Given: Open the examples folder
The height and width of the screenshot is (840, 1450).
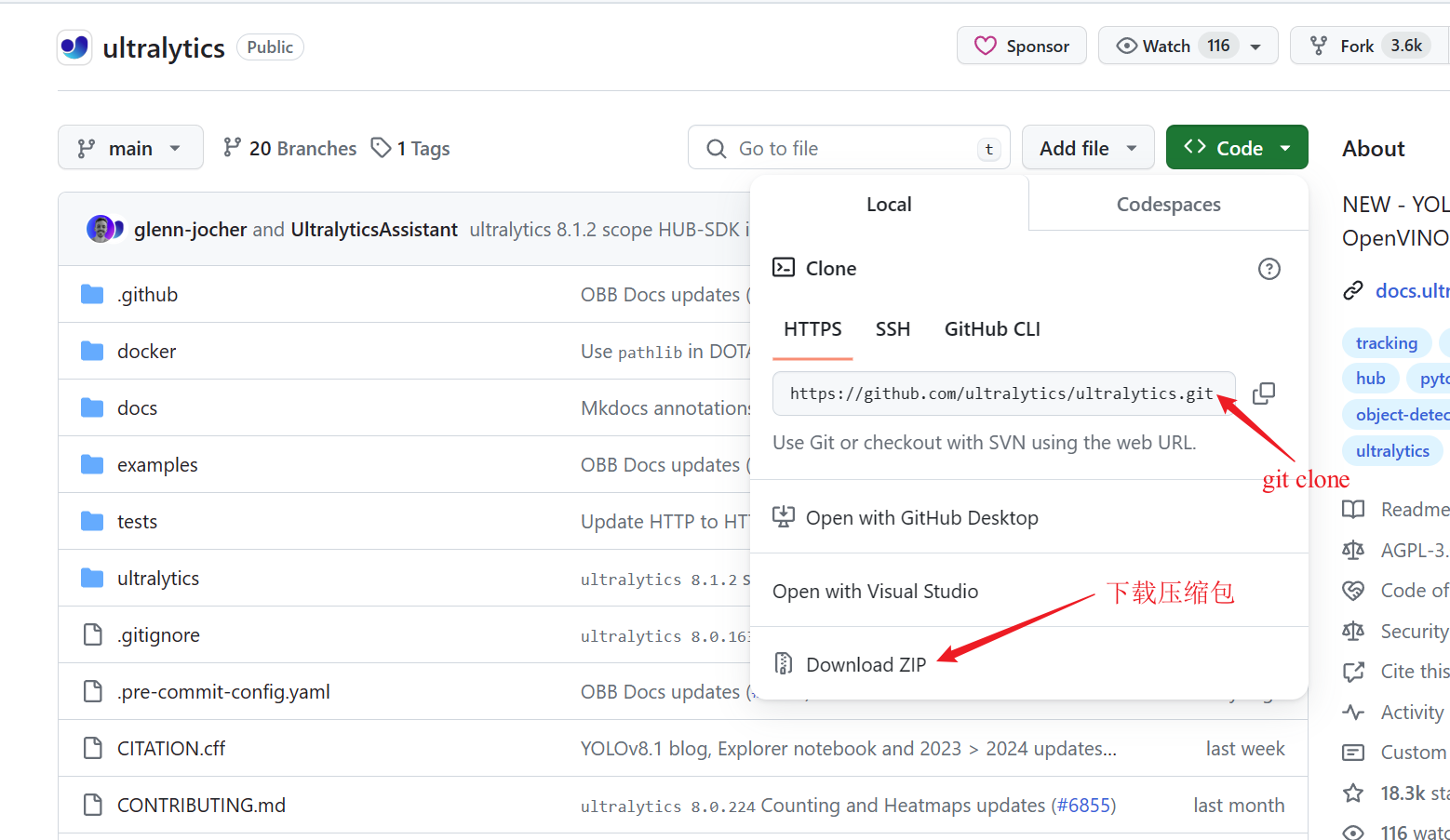Looking at the screenshot, I should 157,465.
